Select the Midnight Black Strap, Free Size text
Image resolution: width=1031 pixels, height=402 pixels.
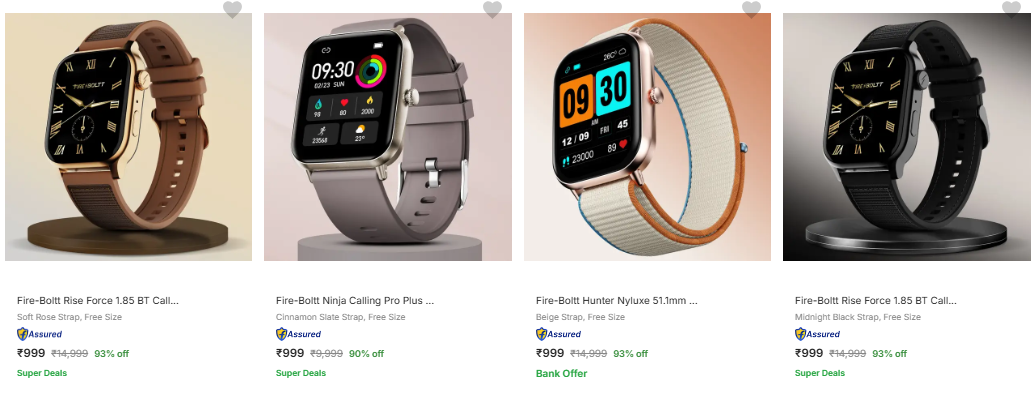[857, 317]
